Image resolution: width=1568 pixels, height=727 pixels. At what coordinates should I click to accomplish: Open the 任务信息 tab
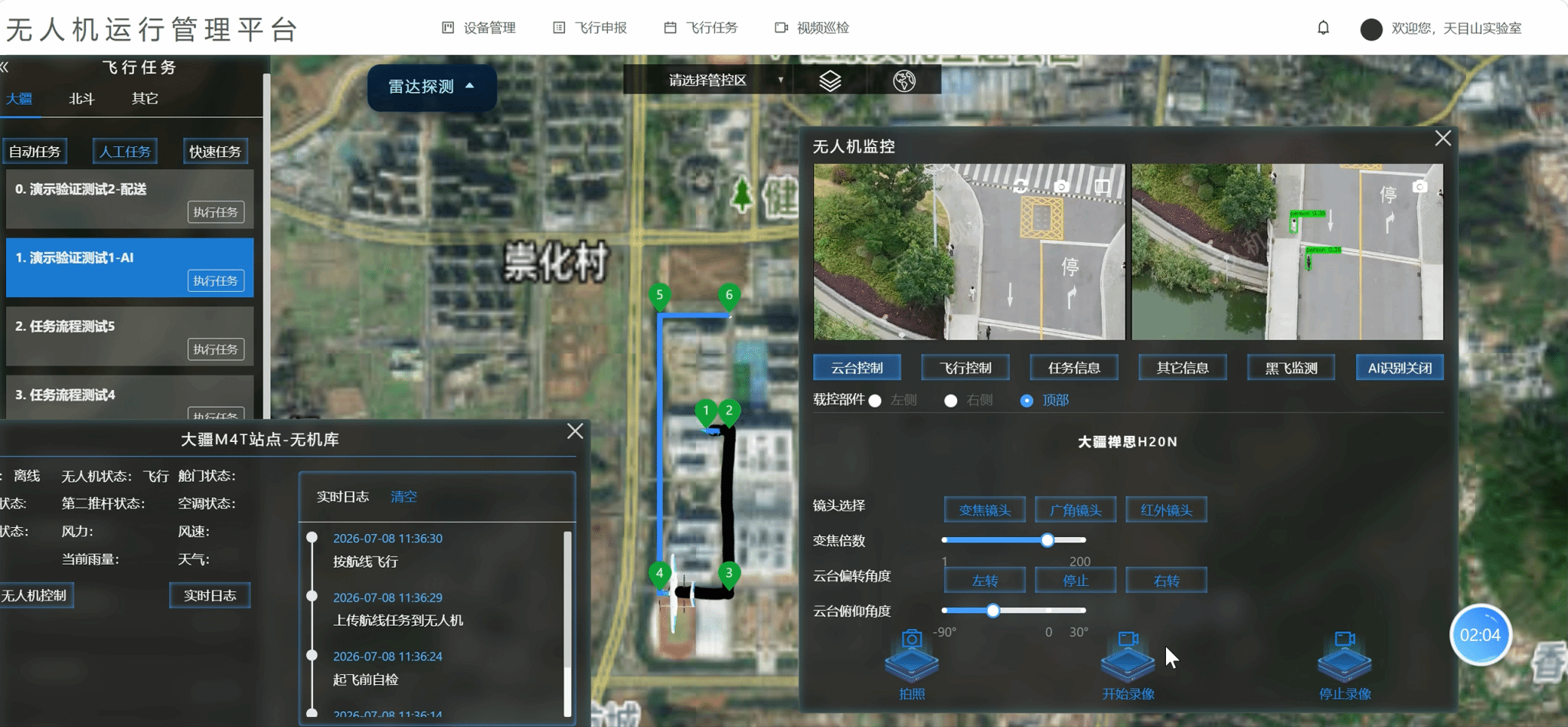[1074, 368]
